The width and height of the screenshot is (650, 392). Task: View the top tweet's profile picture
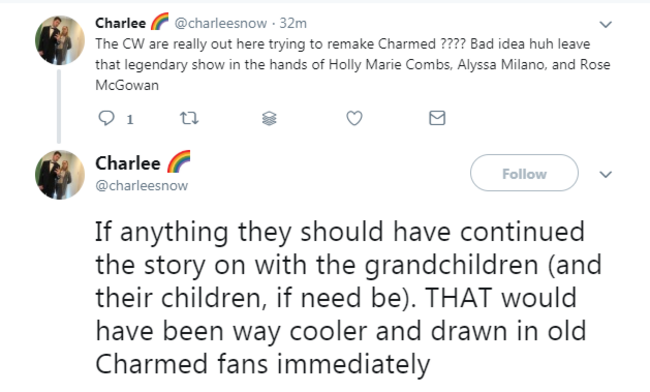tap(60, 40)
